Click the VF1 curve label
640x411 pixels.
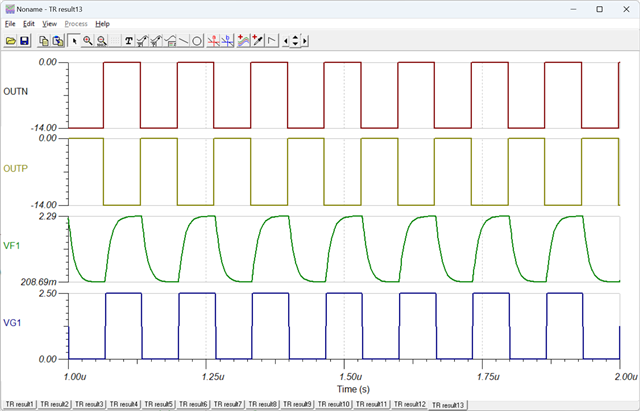pyautogui.click(x=11, y=246)
